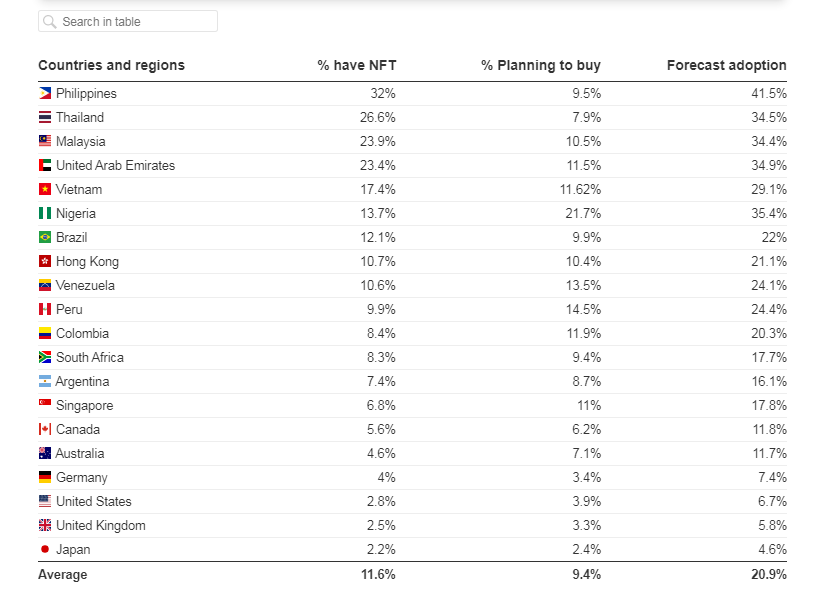Image resolution: width=817 pixels, height=593 pixels.
Task: Click the Canada flag icon
Action: pos(45,429)
